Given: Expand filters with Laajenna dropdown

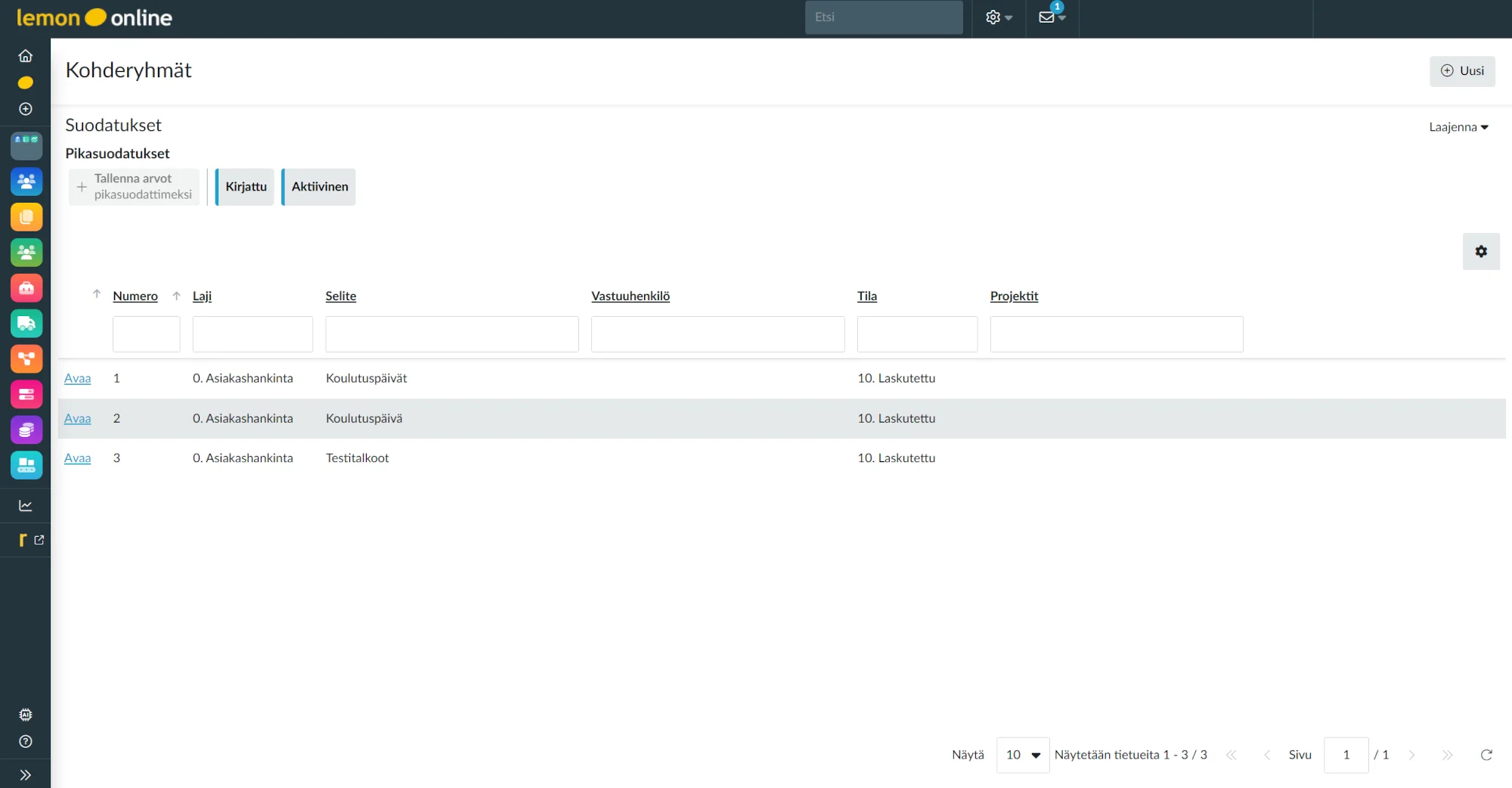Looking at the screenshot, I should tap(1458, 127).
